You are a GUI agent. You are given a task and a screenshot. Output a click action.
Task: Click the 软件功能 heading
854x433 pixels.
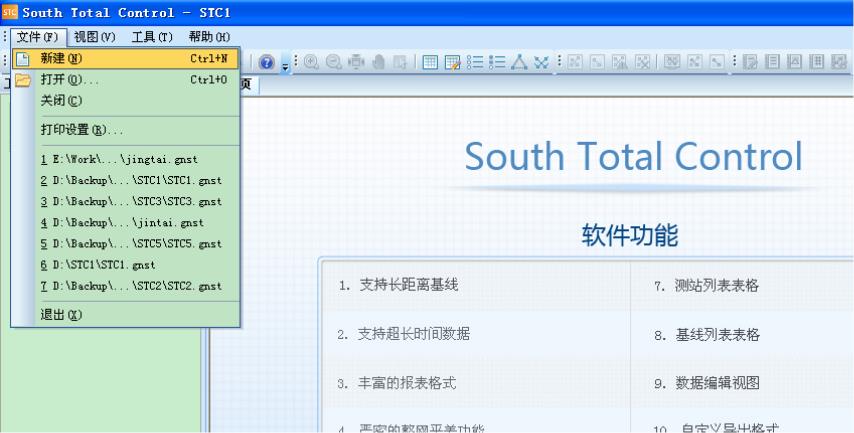click(630, 235)
